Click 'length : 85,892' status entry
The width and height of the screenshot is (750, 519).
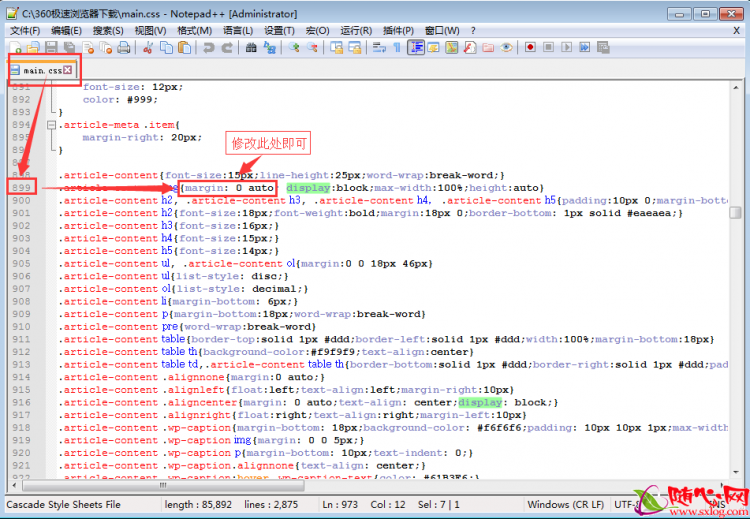click(198, 504)
